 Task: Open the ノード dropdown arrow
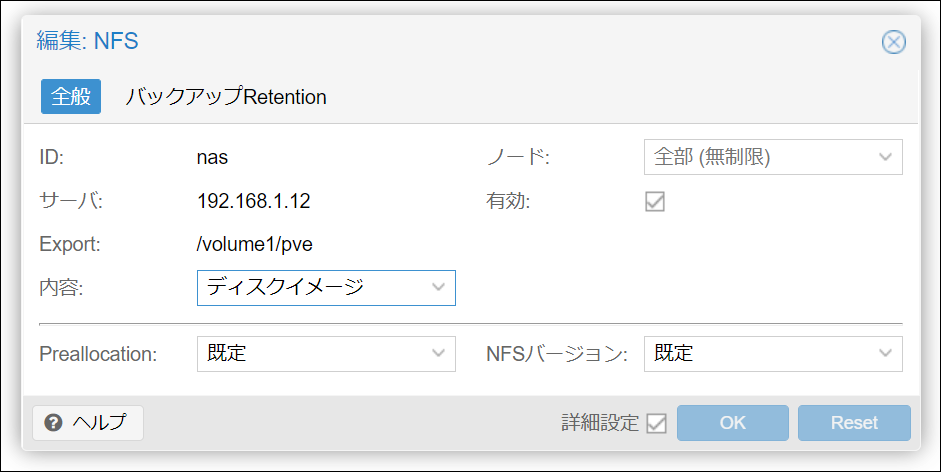point(885,157)
